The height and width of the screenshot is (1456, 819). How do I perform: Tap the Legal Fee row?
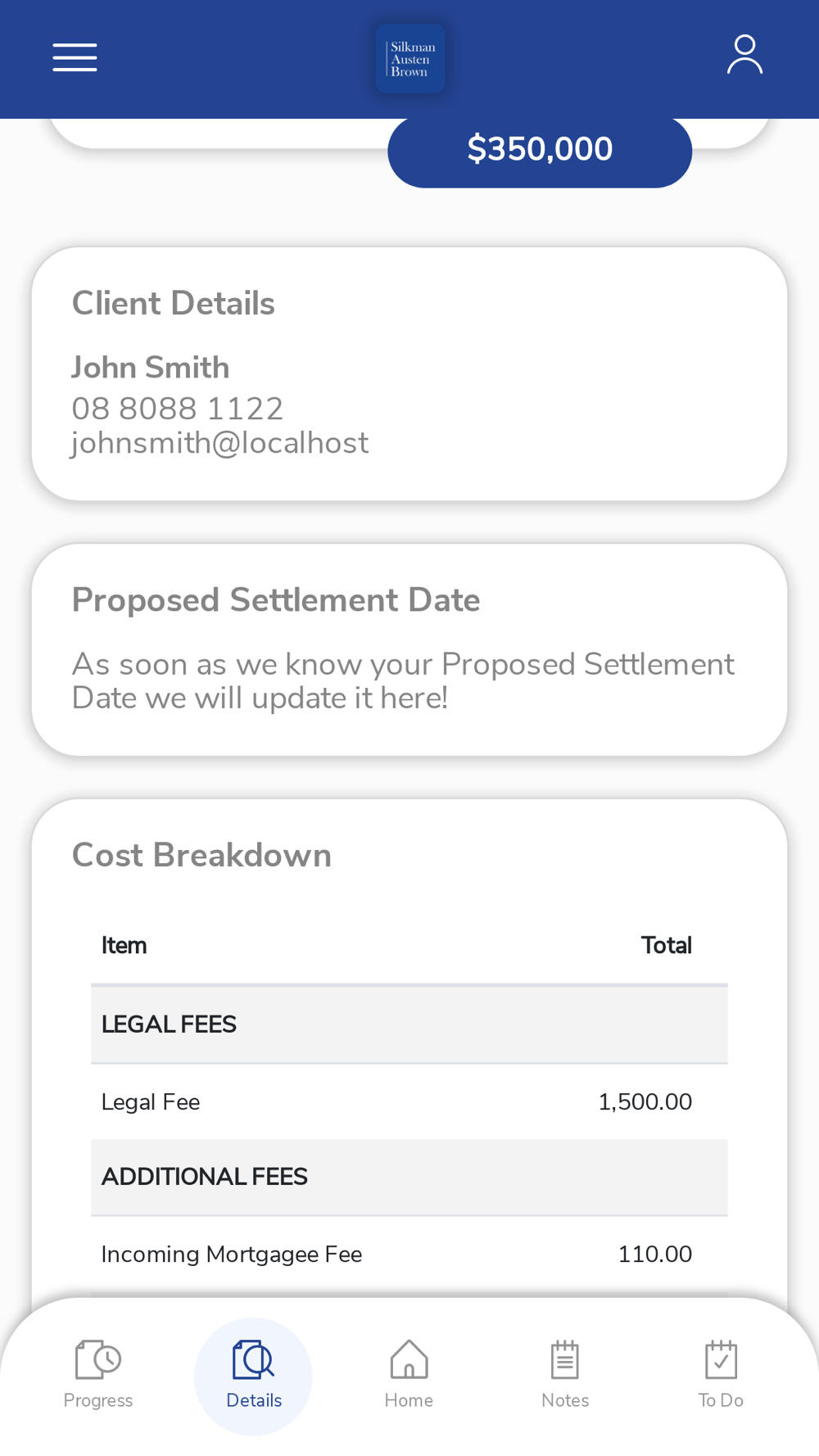point(409,1102)
